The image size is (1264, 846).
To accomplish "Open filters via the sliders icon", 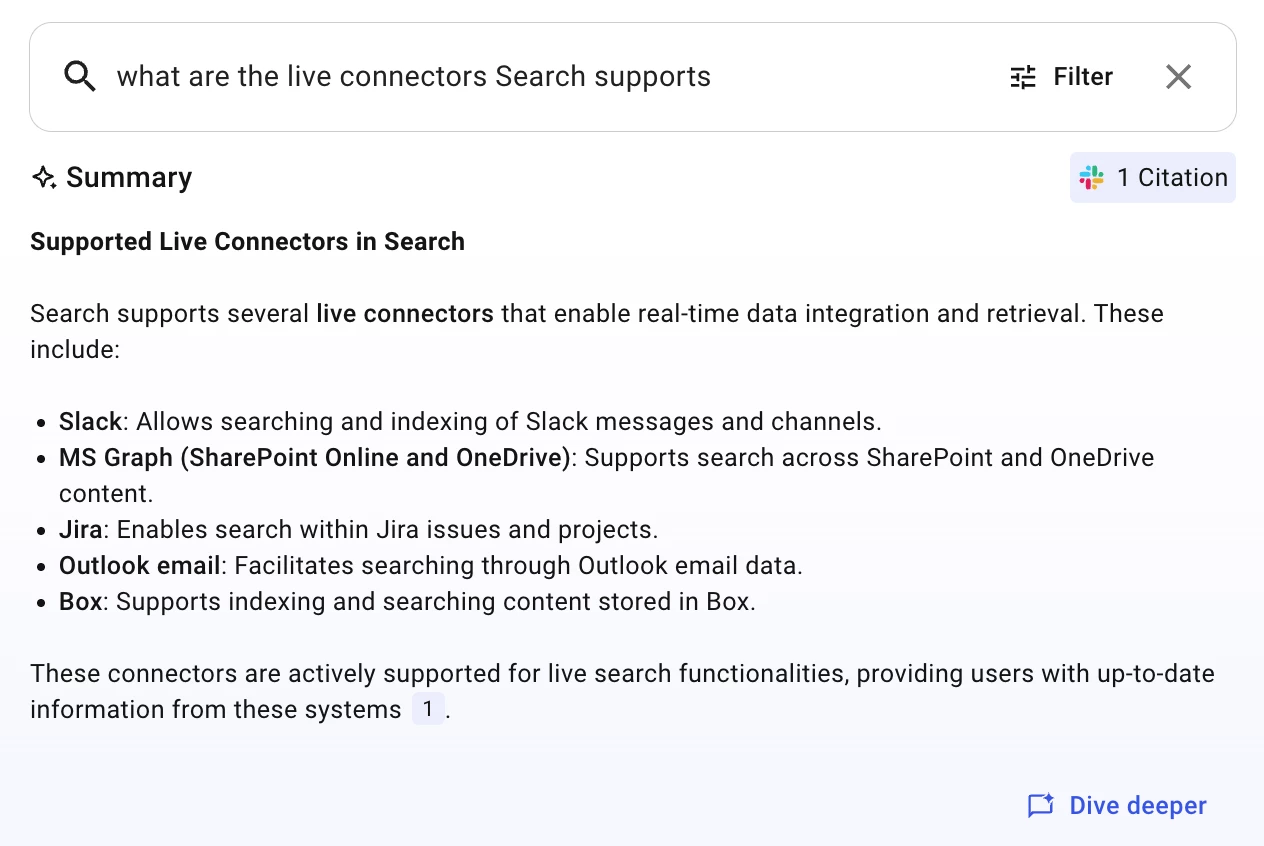I will click(1023, 77).
